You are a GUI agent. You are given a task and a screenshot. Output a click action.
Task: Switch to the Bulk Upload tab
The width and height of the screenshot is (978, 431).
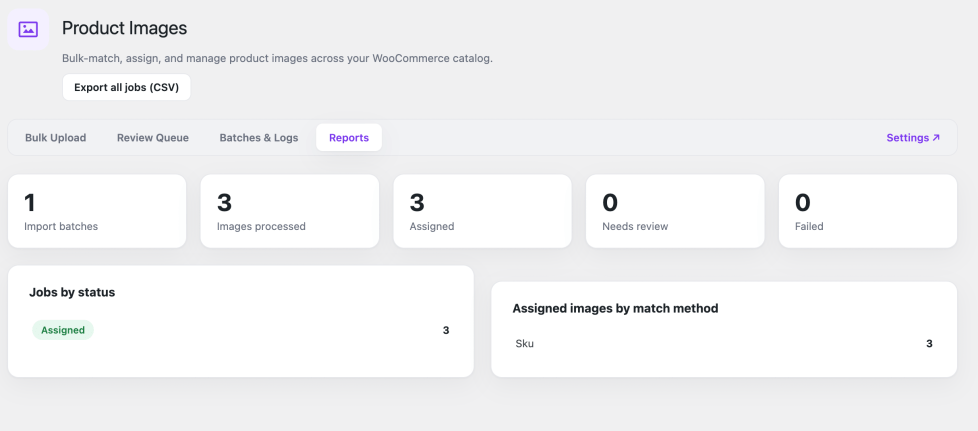click(56, 138)
